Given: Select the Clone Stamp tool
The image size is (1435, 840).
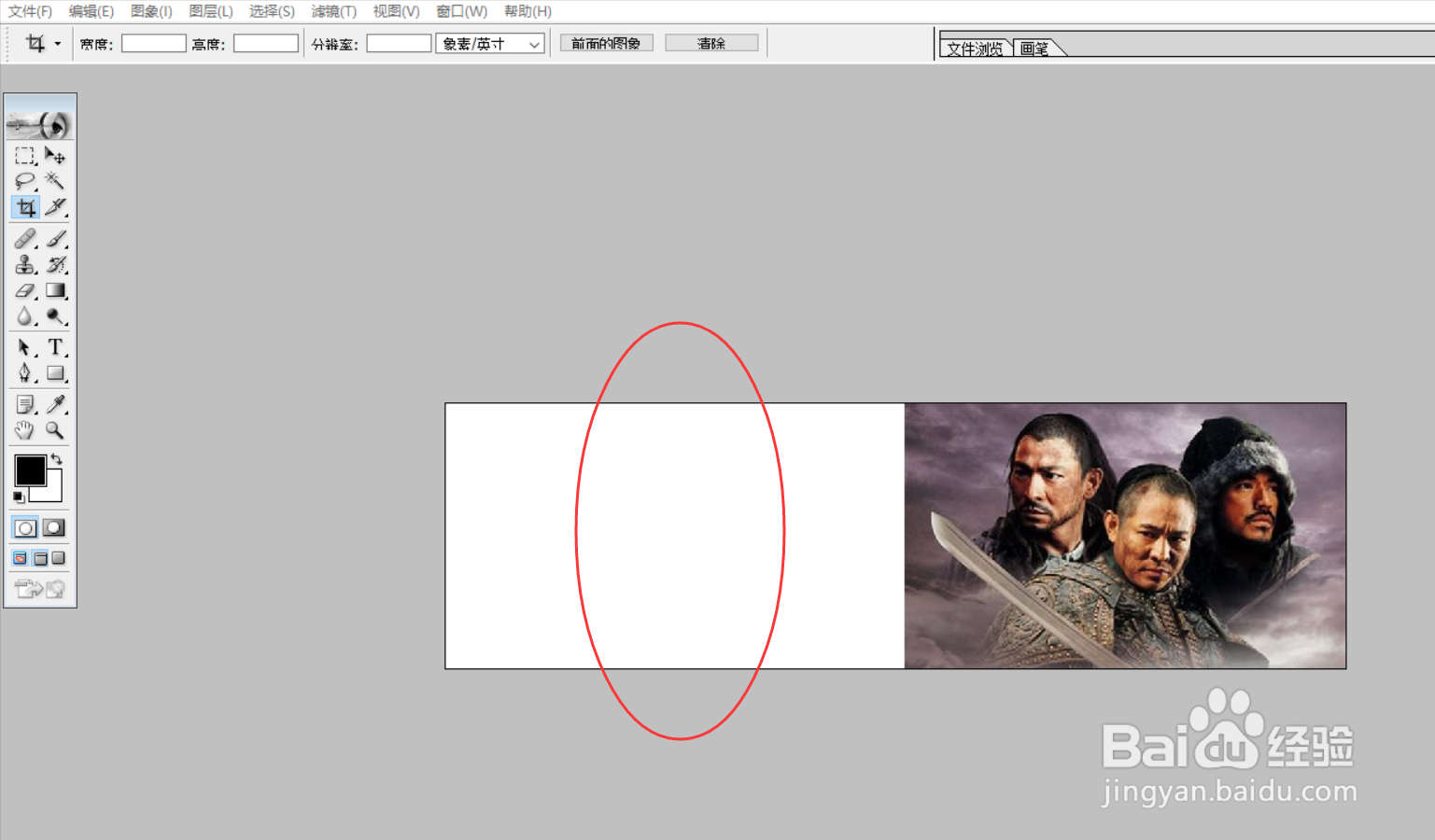Looking at the screenshot, I should tap(25, 265).
